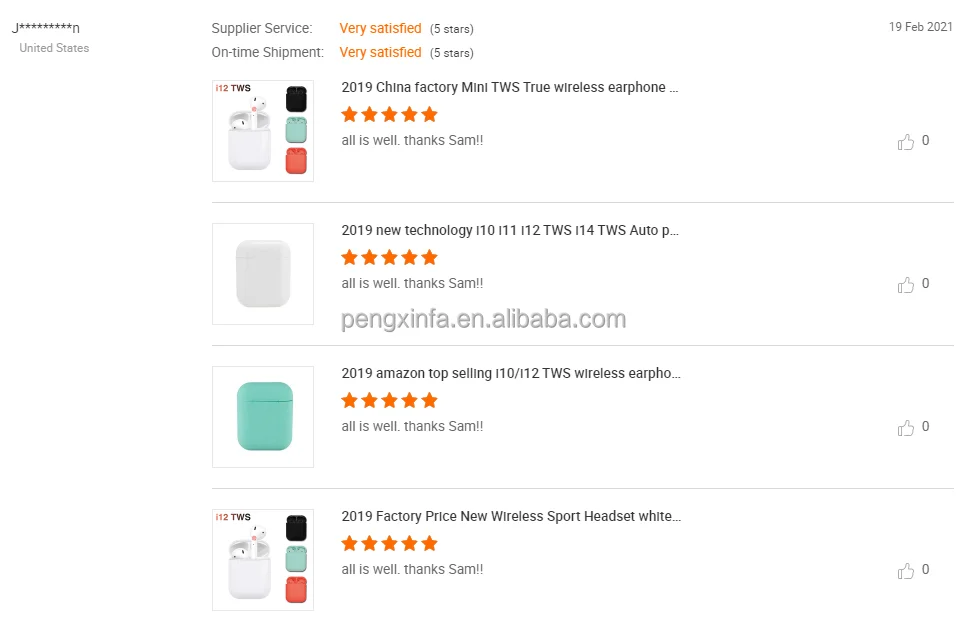
Task: Open the white charging case product thumbnail
Action: pyautogui.click(x=263, y=274)
